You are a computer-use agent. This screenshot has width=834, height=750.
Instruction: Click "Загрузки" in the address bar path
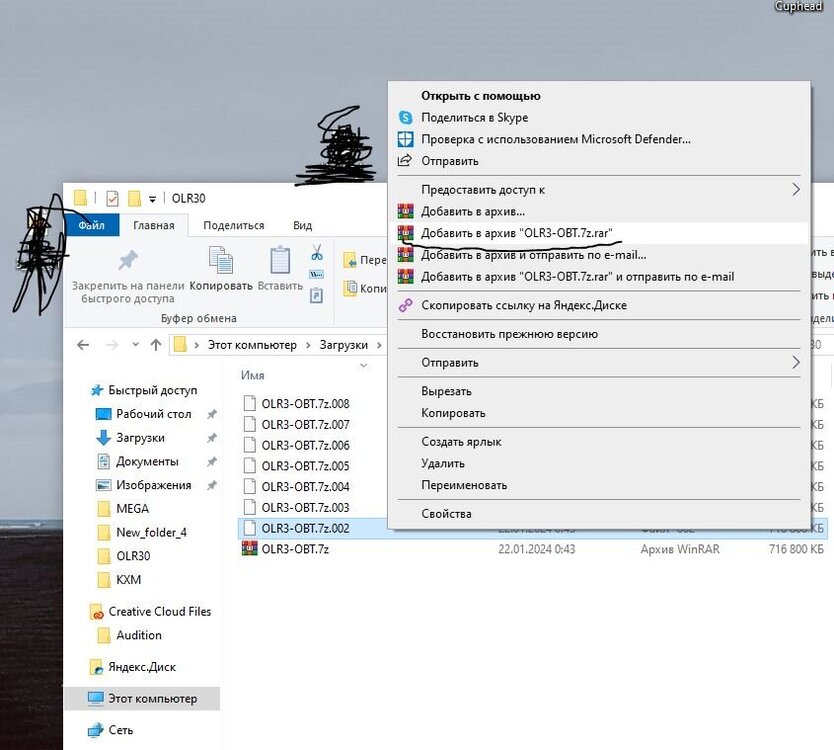point(343,345)
